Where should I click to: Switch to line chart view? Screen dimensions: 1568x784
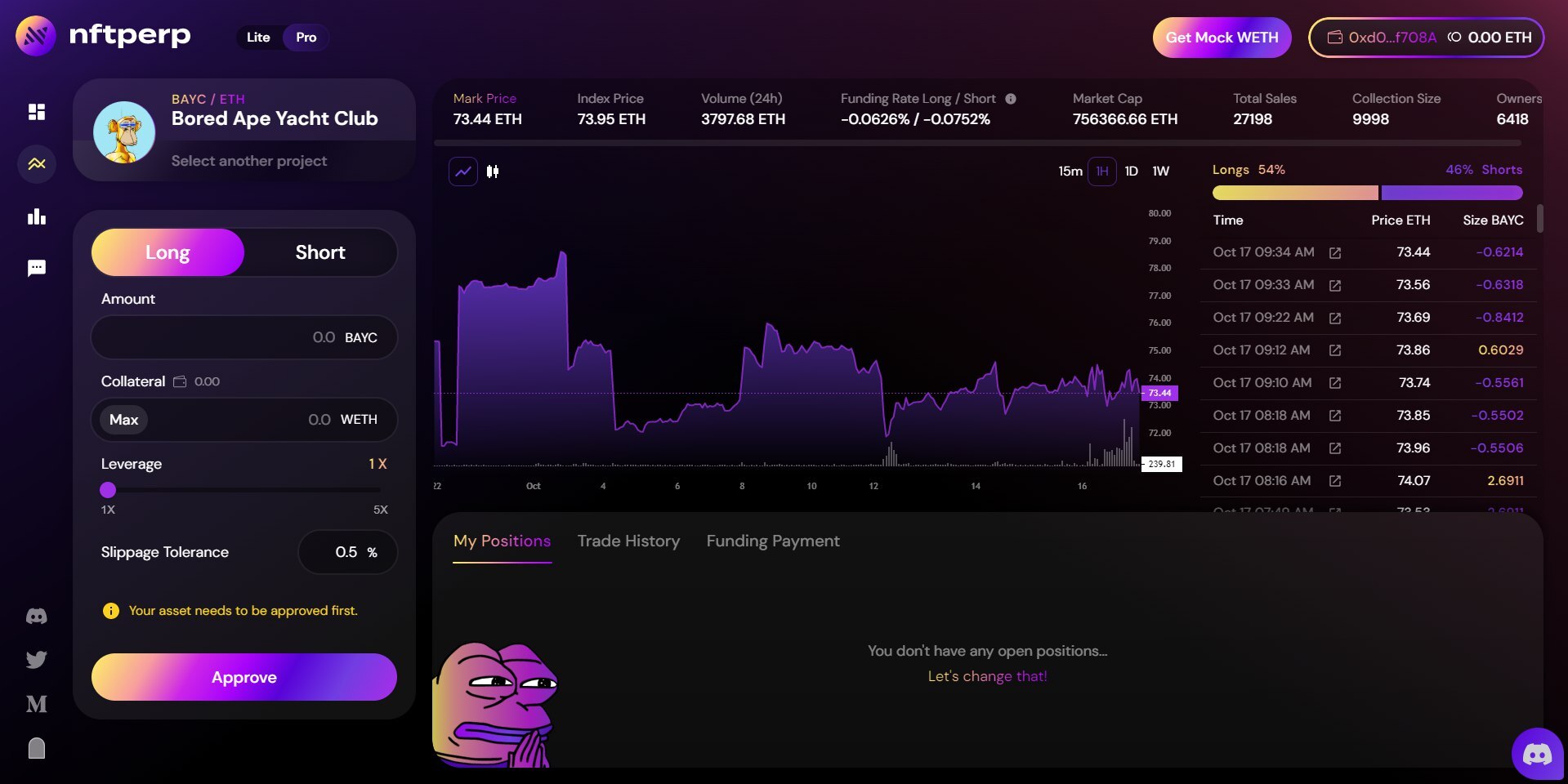tap(463, 171)
